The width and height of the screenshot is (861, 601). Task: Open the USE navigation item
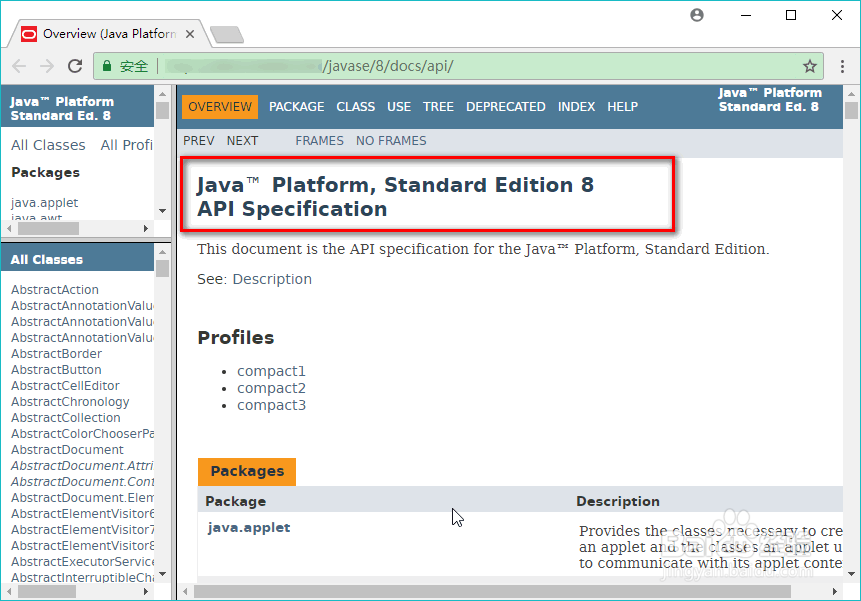pyautogui.click(x=399, y=106)
